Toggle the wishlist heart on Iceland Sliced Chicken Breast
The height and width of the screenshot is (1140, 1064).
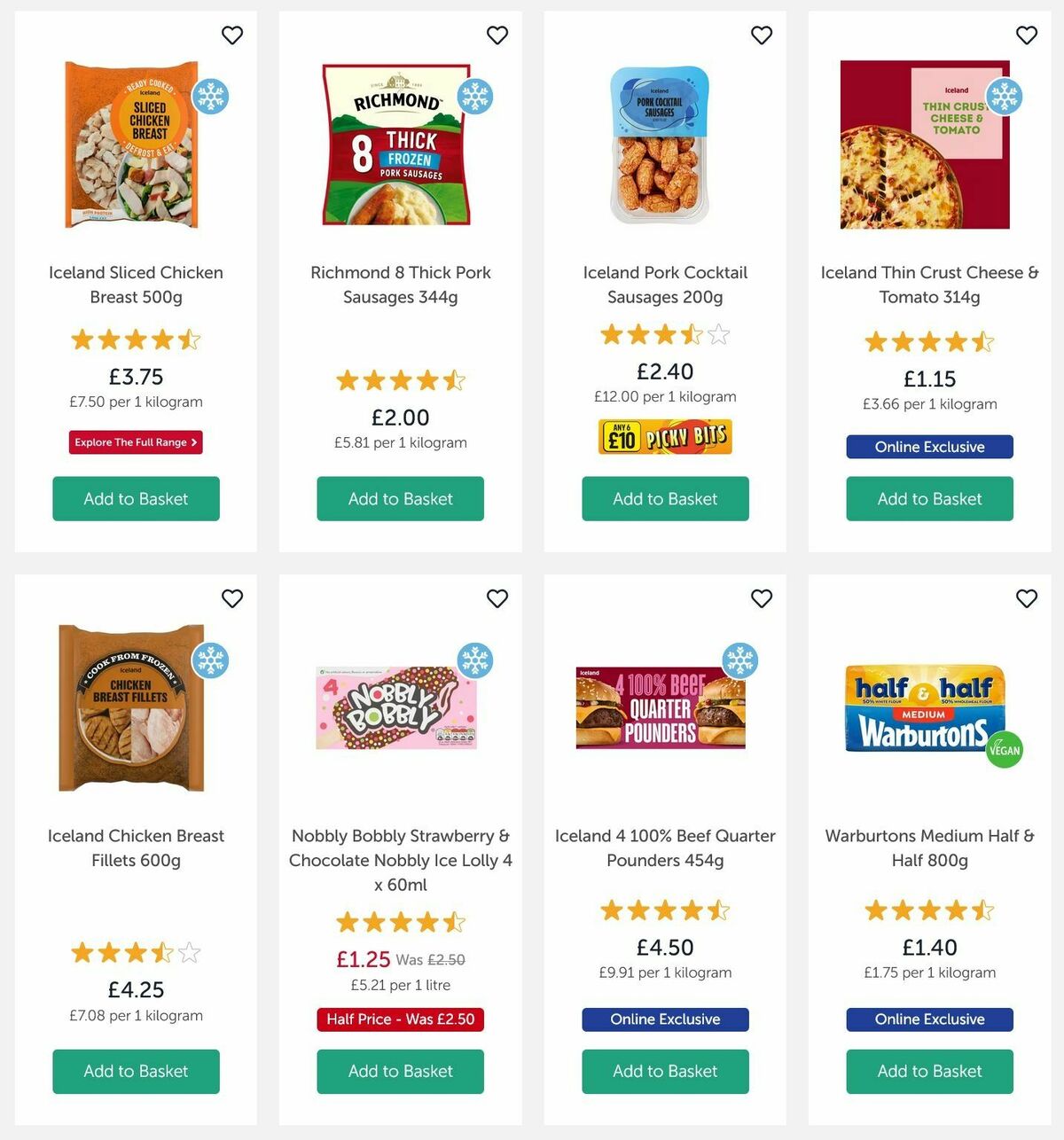[x=232, y=35]
